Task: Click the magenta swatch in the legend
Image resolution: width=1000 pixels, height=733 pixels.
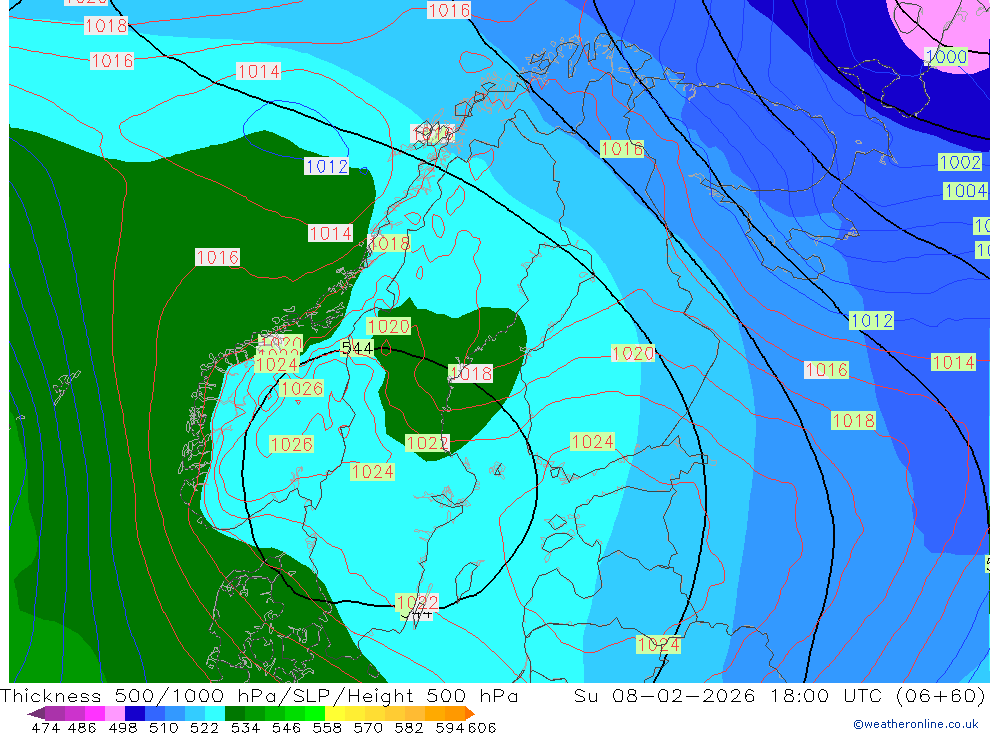Action: pos(95,713)
